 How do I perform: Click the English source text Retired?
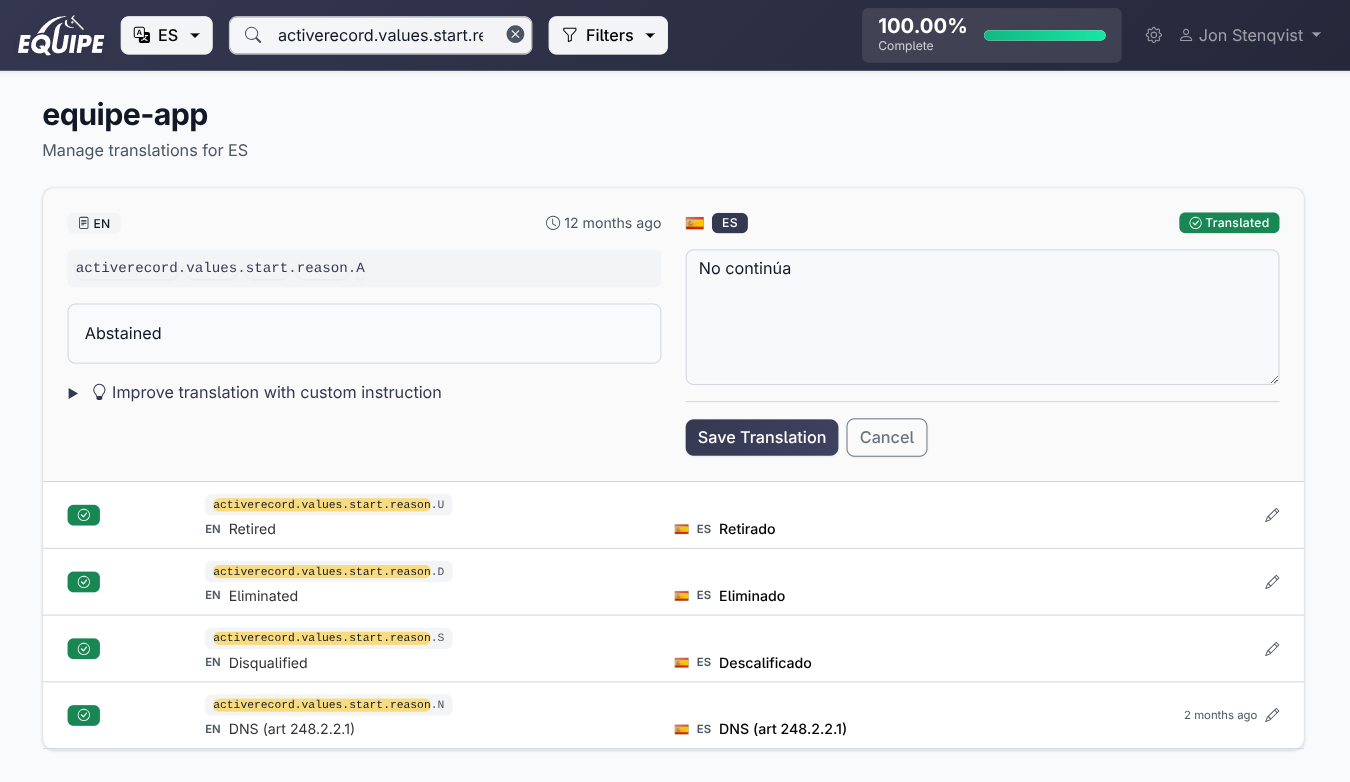(x=252, y=529)
